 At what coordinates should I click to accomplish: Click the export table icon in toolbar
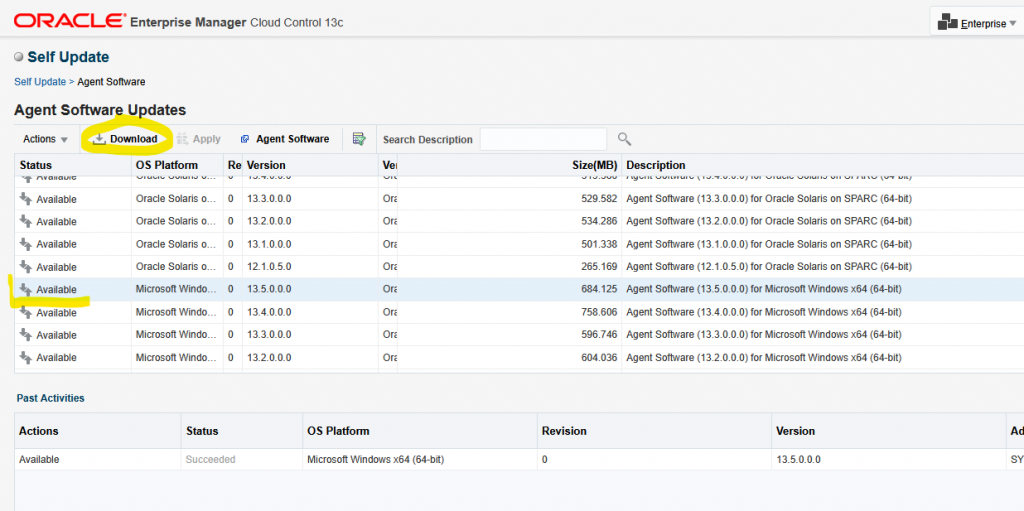359,139
